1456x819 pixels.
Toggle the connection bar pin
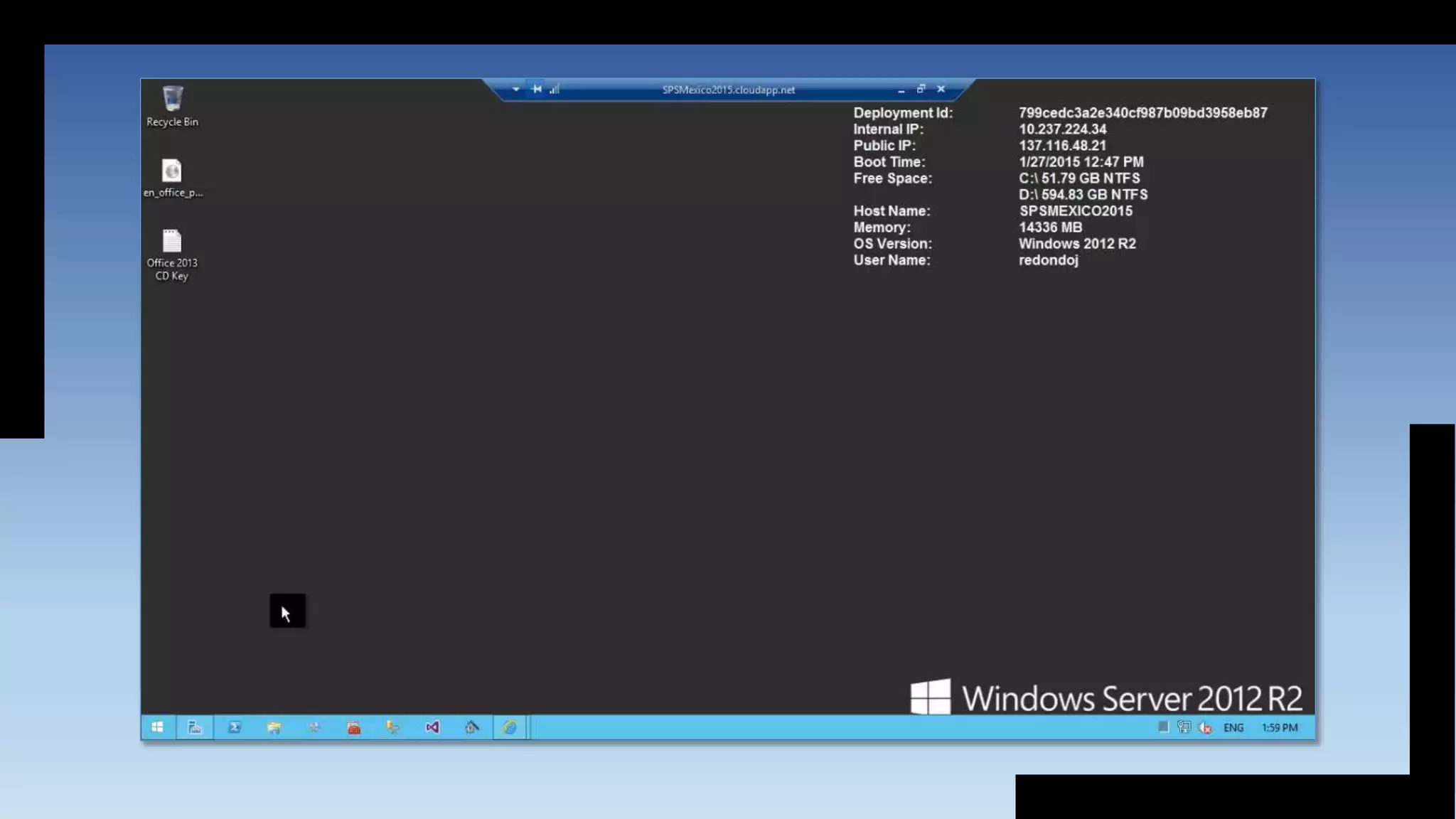pyautogui.click(x=537, y=90)
